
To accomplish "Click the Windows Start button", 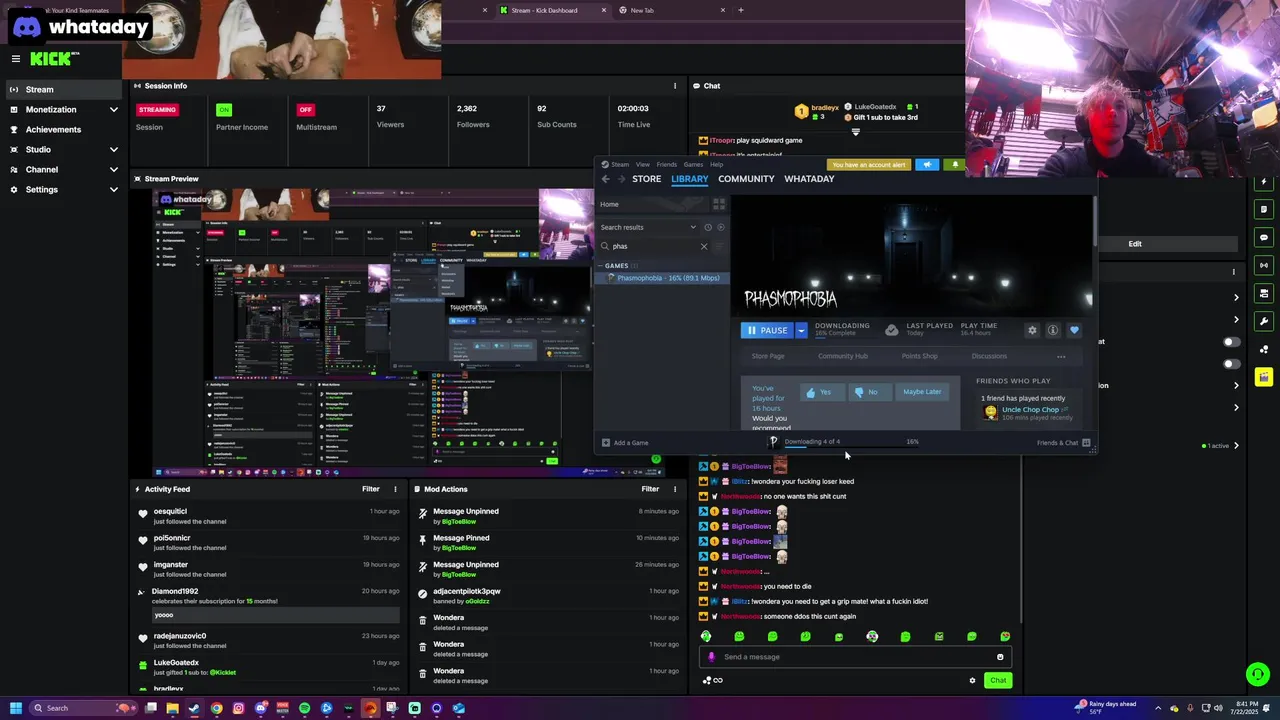I will click(15, 708).
